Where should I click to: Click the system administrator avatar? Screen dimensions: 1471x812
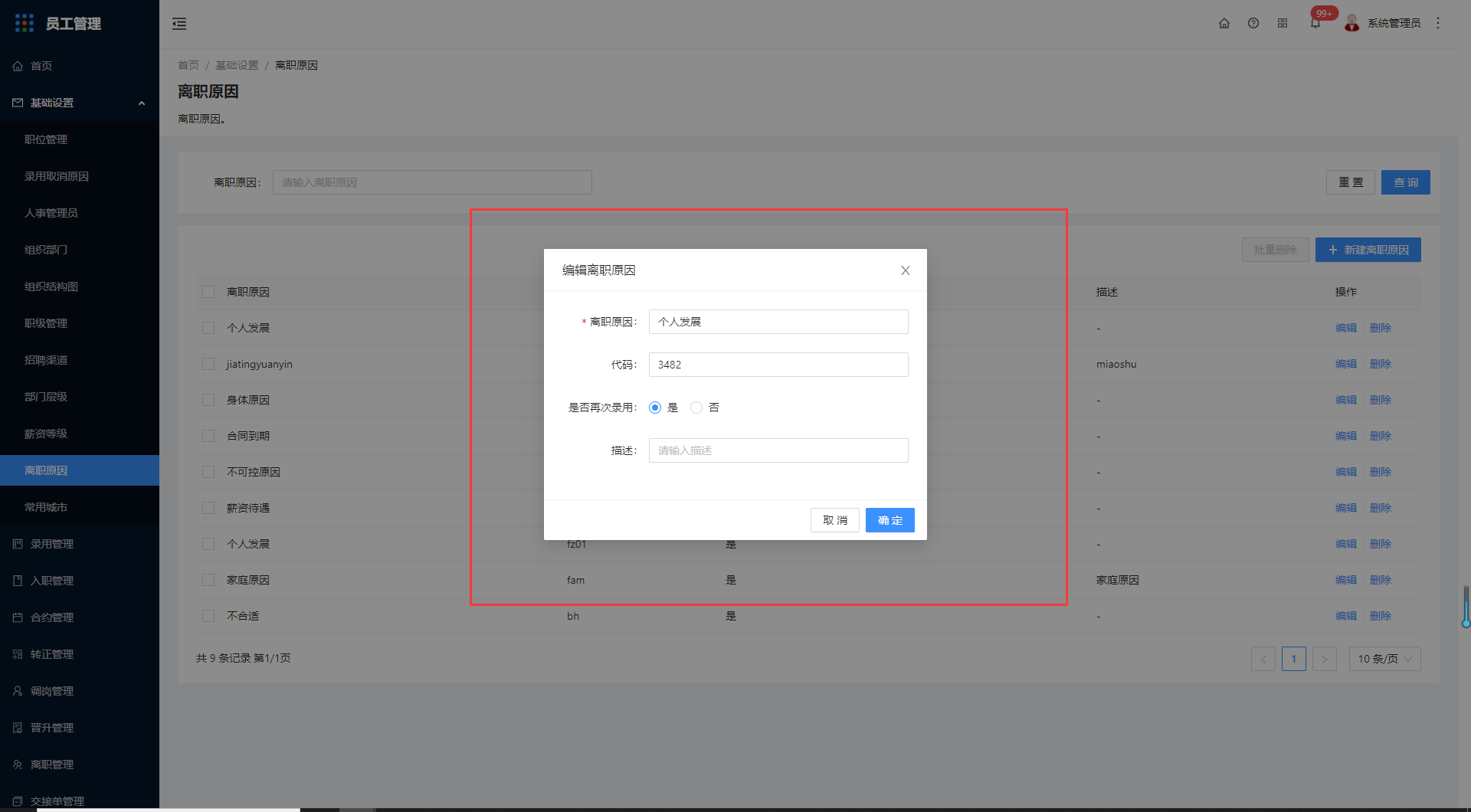pyautogui.click(x=1352, y=23)
